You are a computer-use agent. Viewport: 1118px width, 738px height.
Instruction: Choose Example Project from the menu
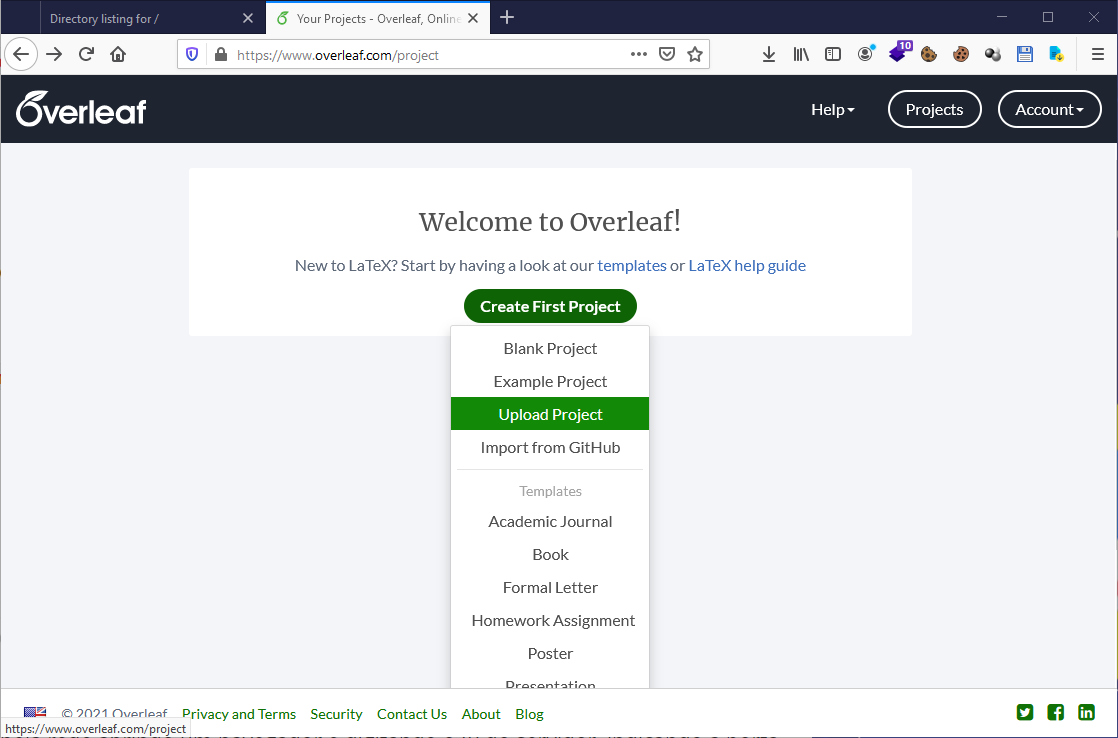[x=550, y=381]
